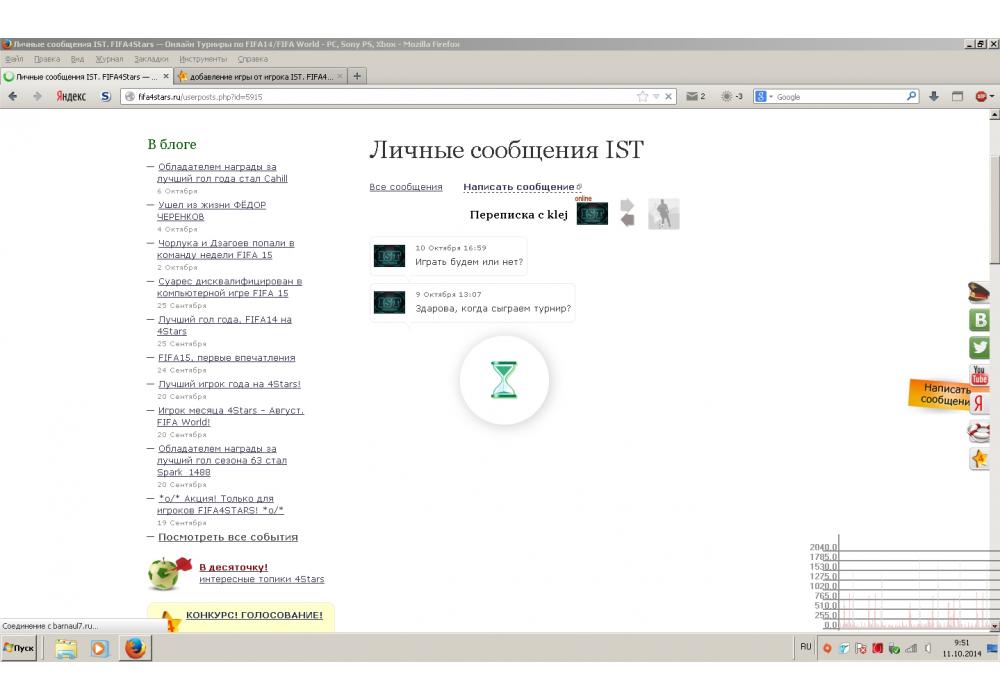Open the Google search engine dropdown
Screen dimensions: 1000x700
click(x=764, y=97)
